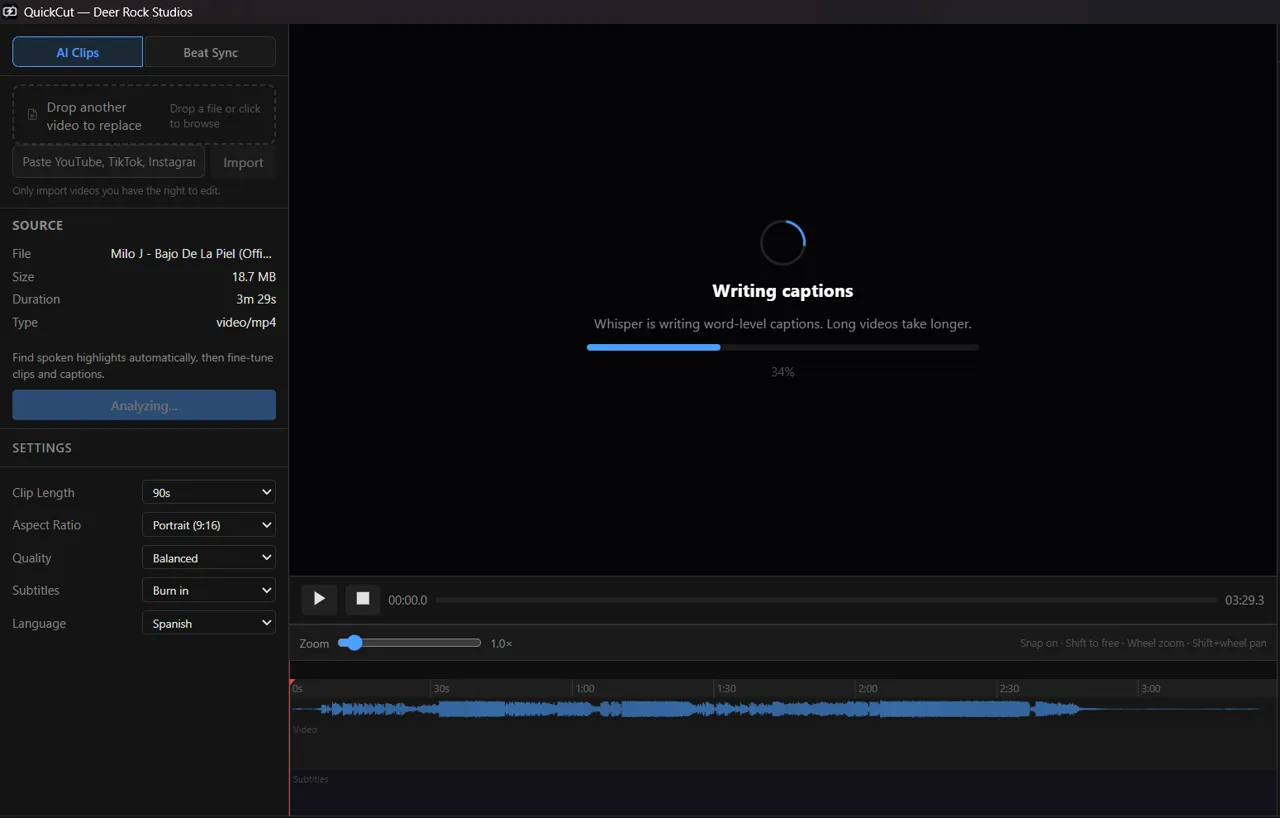Open the Language dropdown
Screen dimensions: 1280x818
(209, 623)
